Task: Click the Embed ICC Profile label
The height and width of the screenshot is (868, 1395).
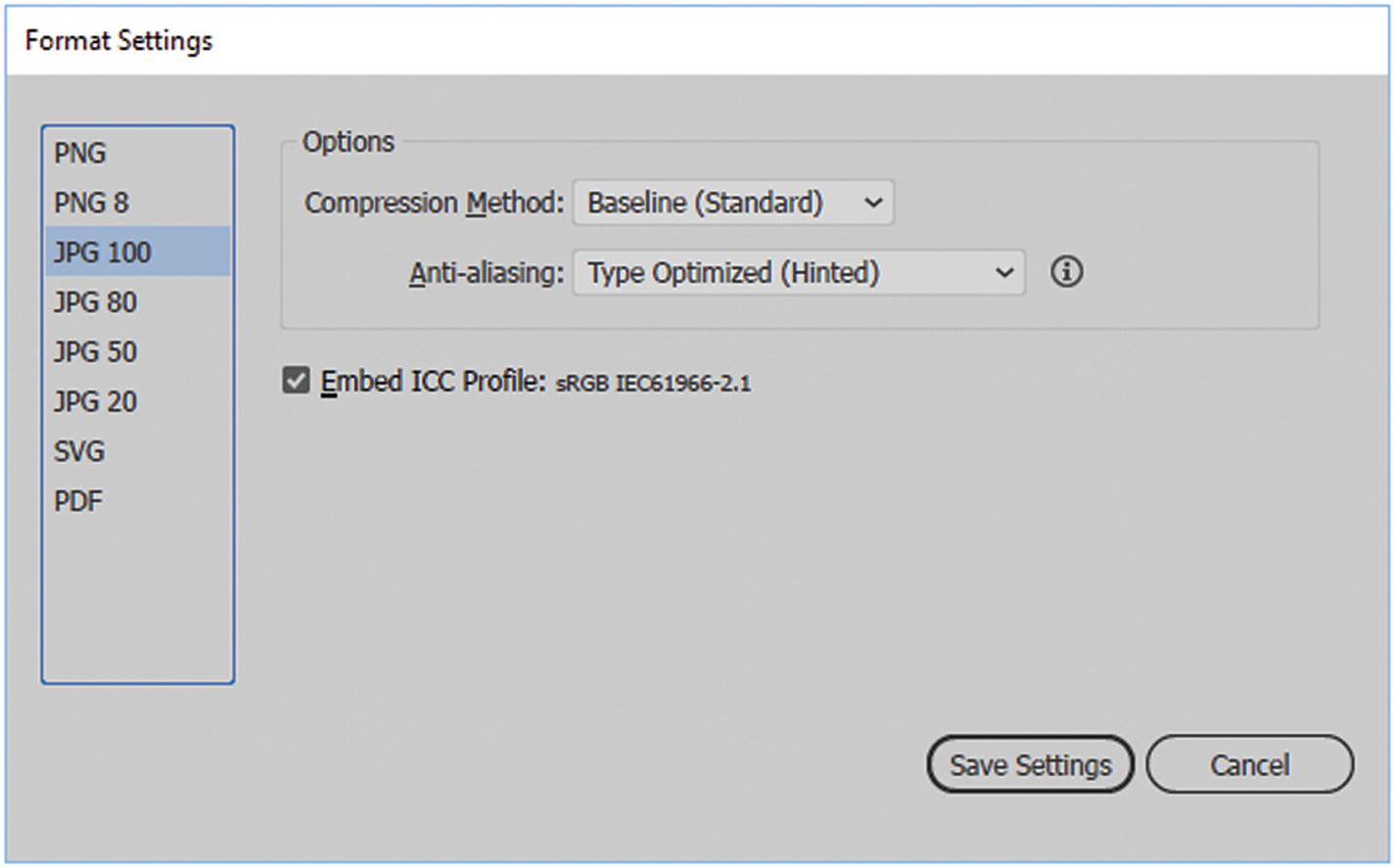Action: pos(433,381)
